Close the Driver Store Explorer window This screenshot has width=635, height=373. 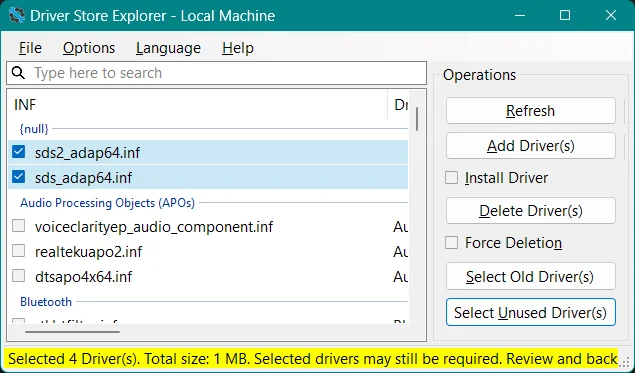(611, 15)
